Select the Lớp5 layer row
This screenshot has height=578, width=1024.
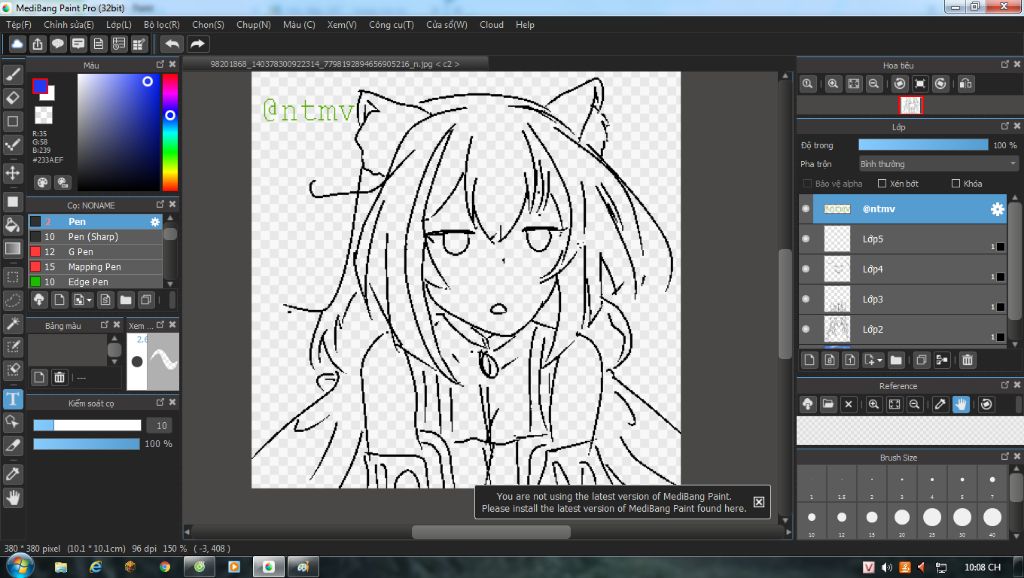tap(903, 239)
